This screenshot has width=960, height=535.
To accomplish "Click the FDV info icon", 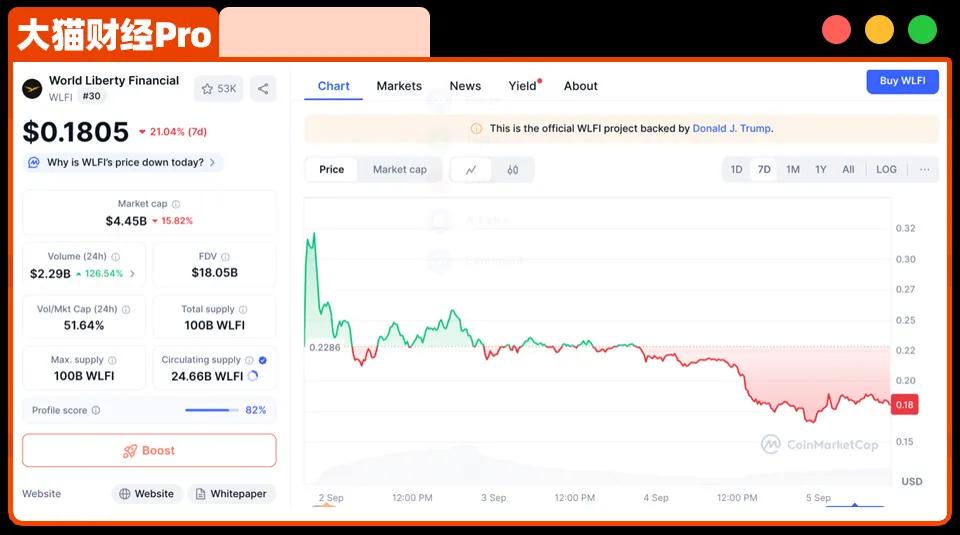I will (225, 257).
